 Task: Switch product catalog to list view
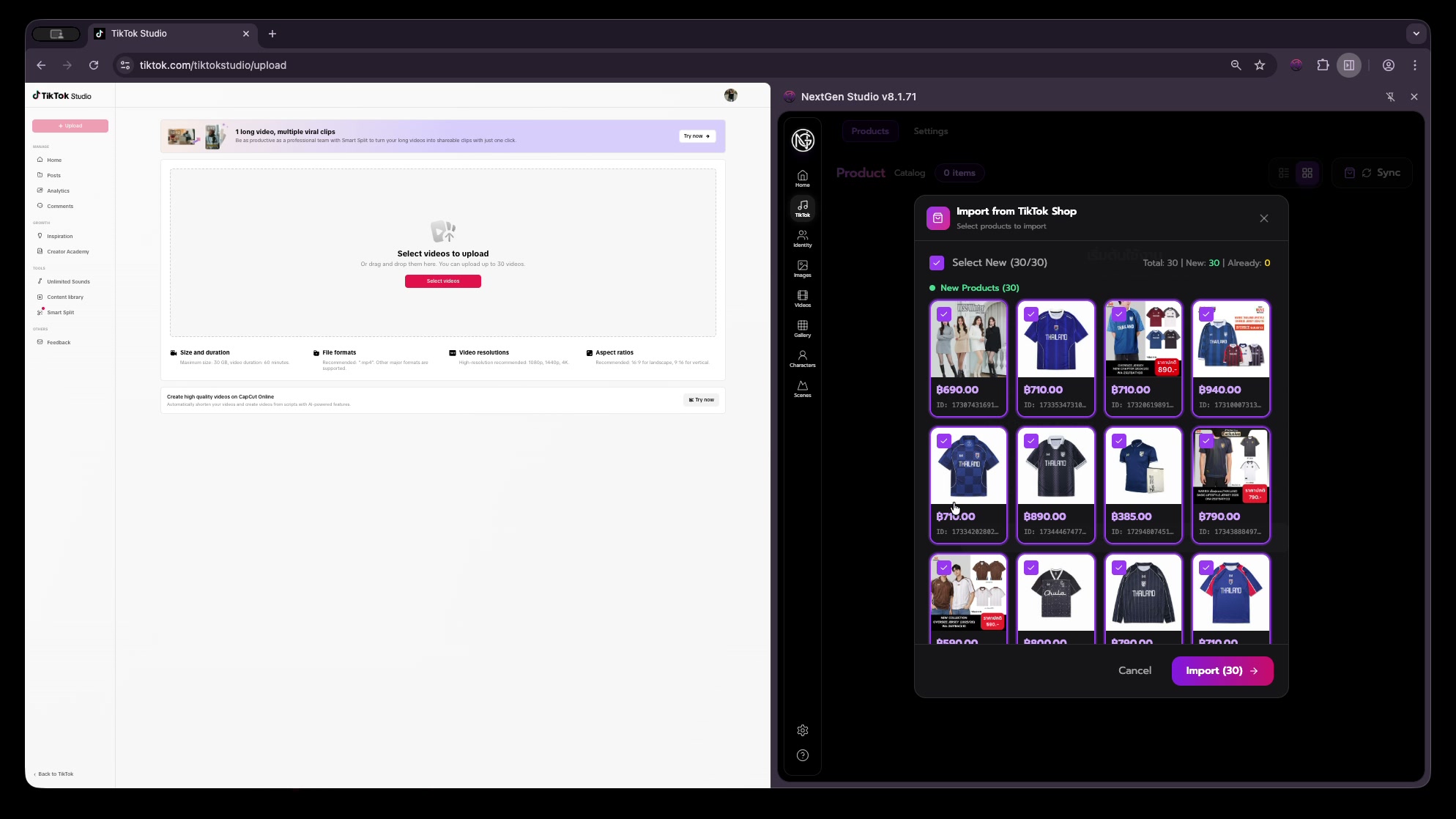click(x=1284, y=173)
